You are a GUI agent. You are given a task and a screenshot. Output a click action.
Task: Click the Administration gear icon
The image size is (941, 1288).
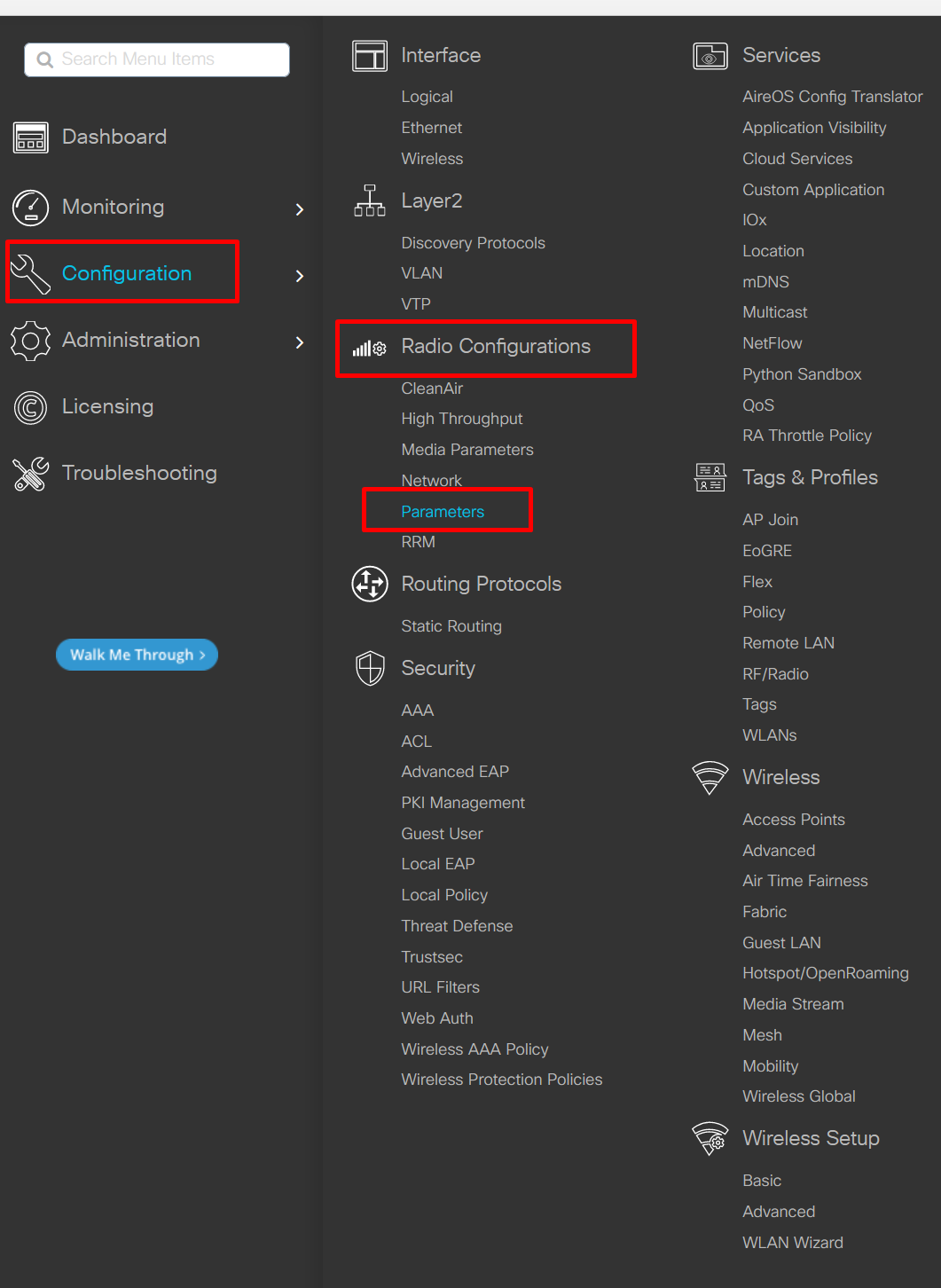click(x=30, y=341)
